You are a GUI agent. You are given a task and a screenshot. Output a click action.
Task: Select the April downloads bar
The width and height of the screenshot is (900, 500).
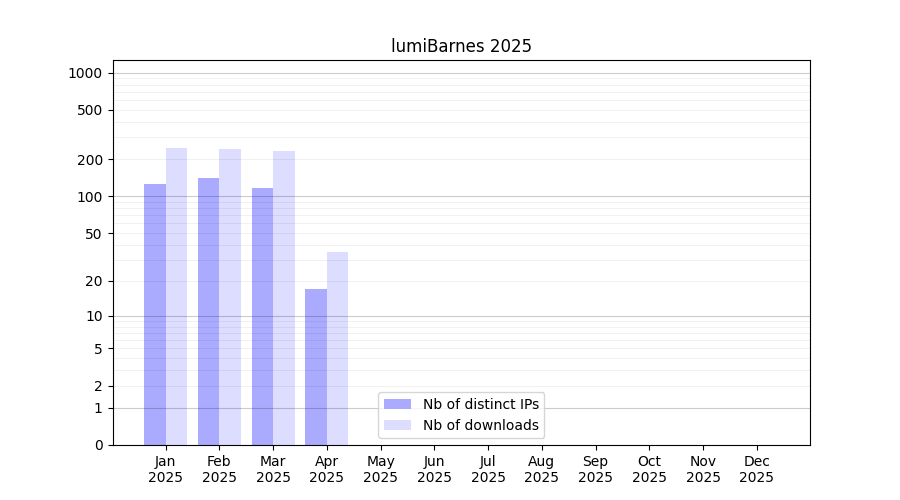(x=337, y=348)
